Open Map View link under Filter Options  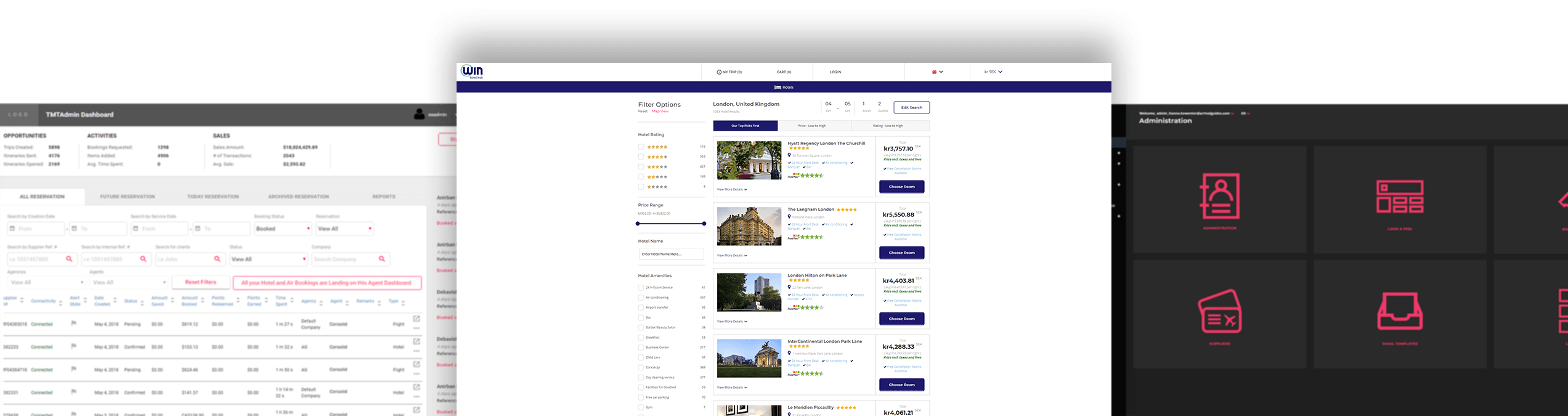[x=660, y=112]
